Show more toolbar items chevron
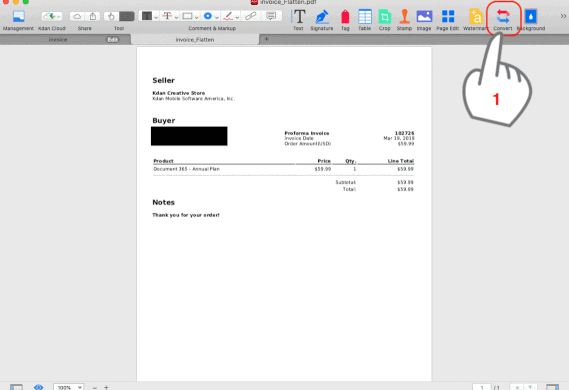Image resolution: width=569 pixels, height=390 pixels. click(563, 16)
